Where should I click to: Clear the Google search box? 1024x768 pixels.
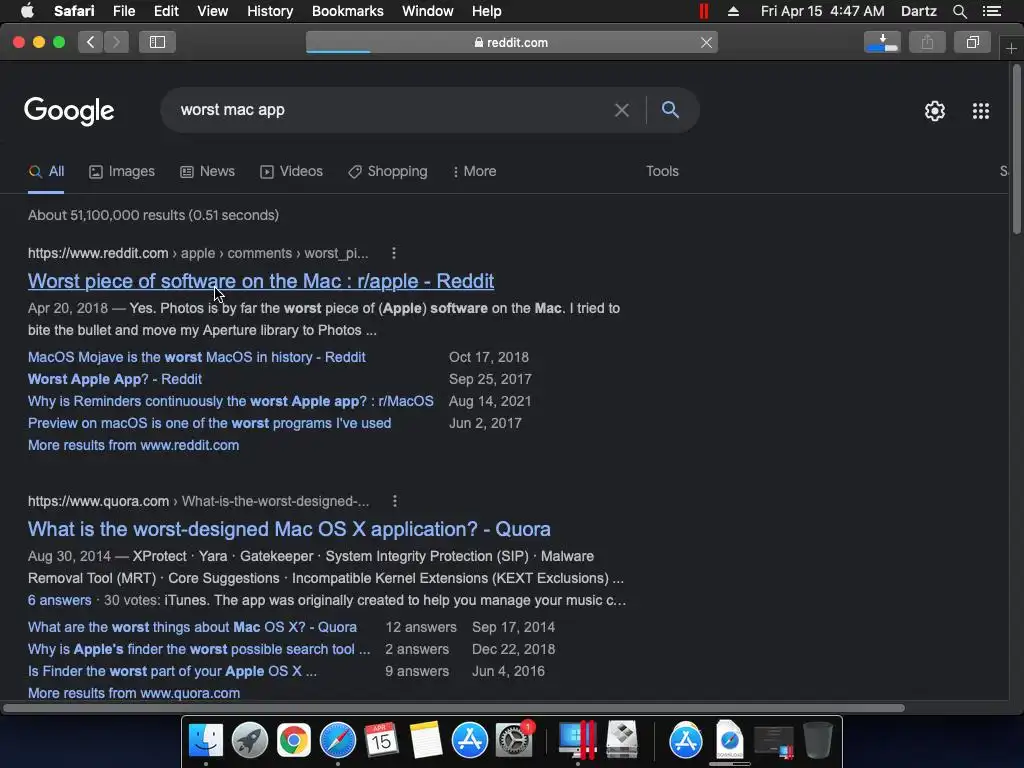(x=622, y=110)
